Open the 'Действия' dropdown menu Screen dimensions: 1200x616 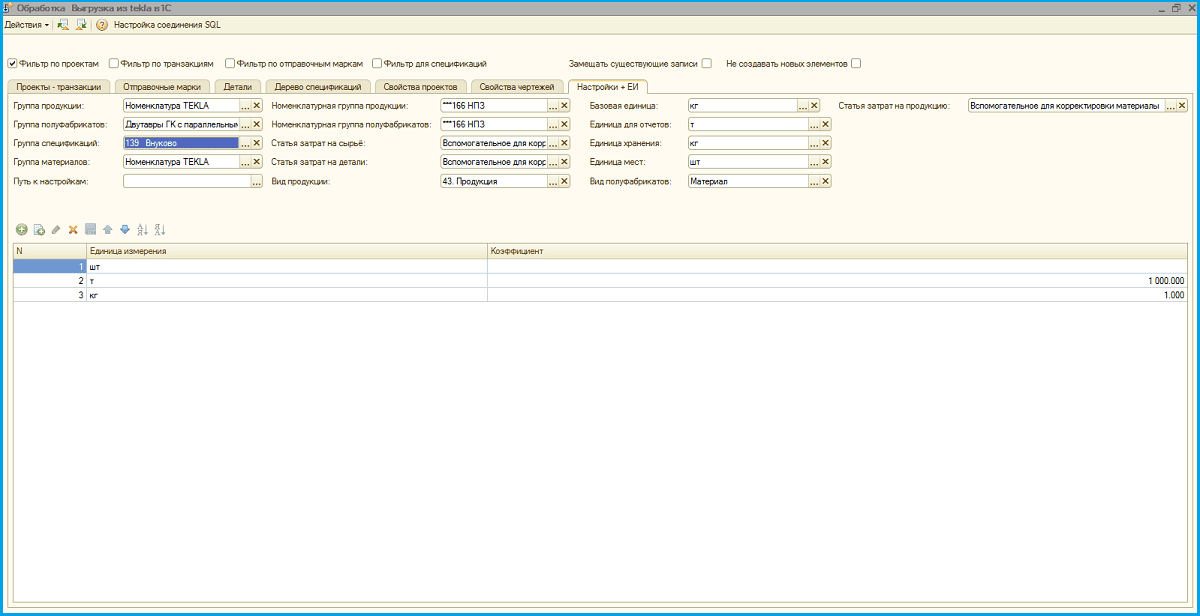tap(27, 24)
